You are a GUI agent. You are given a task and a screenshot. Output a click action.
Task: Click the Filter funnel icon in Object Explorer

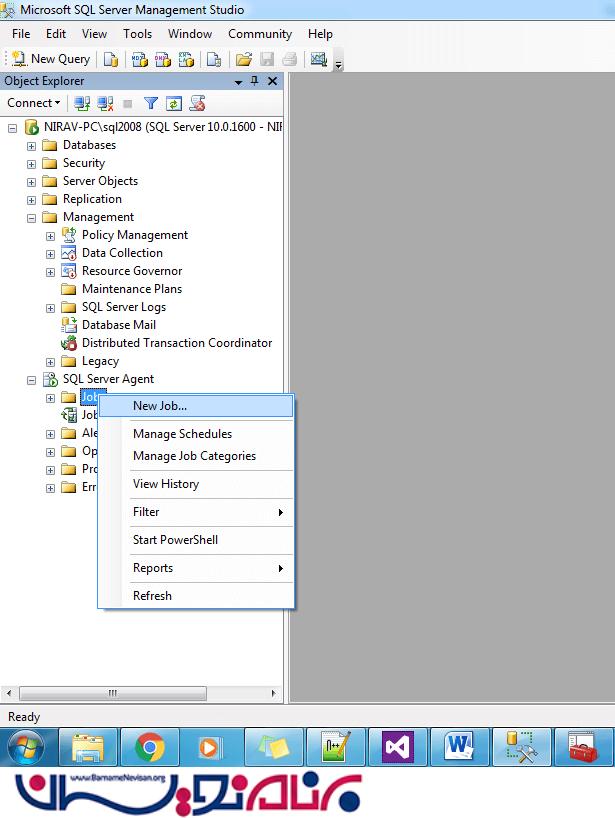tap(151, 103)
